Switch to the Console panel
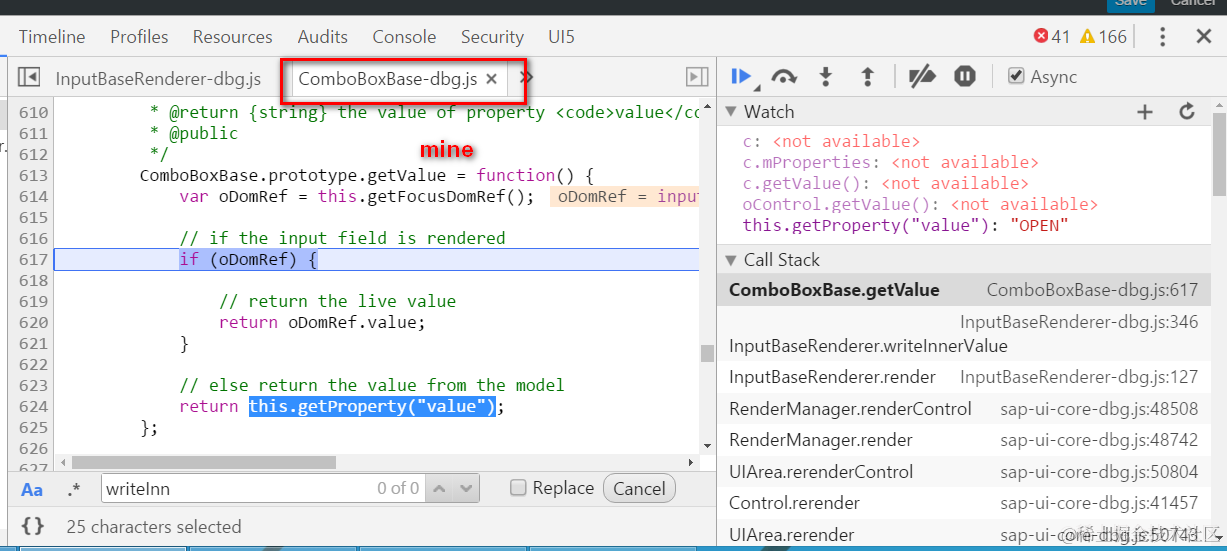Screen dimensions: 1227x551 click(x=404, y=37)
